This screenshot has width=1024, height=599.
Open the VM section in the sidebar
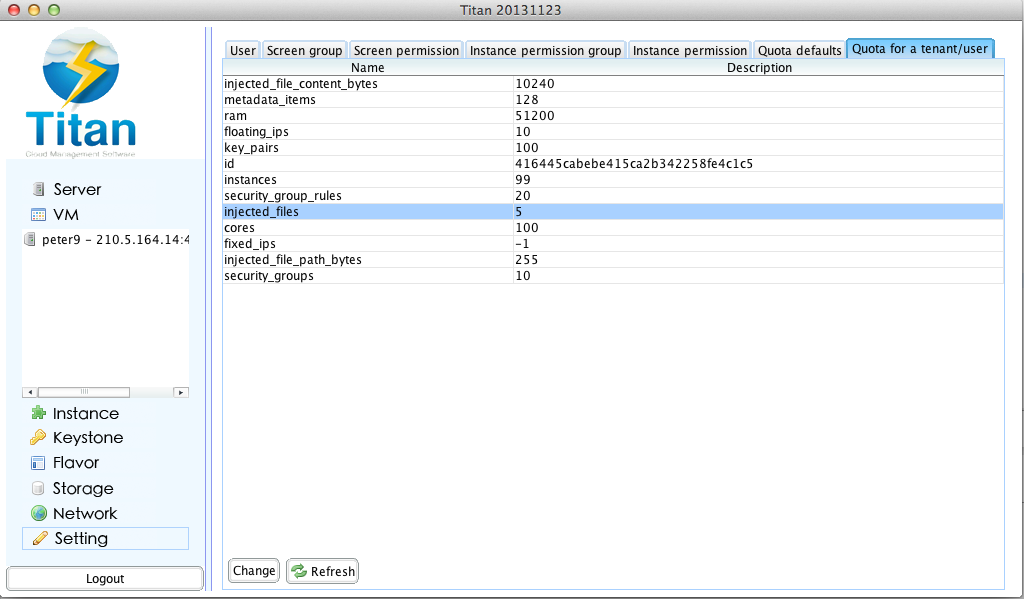(67, 214)
